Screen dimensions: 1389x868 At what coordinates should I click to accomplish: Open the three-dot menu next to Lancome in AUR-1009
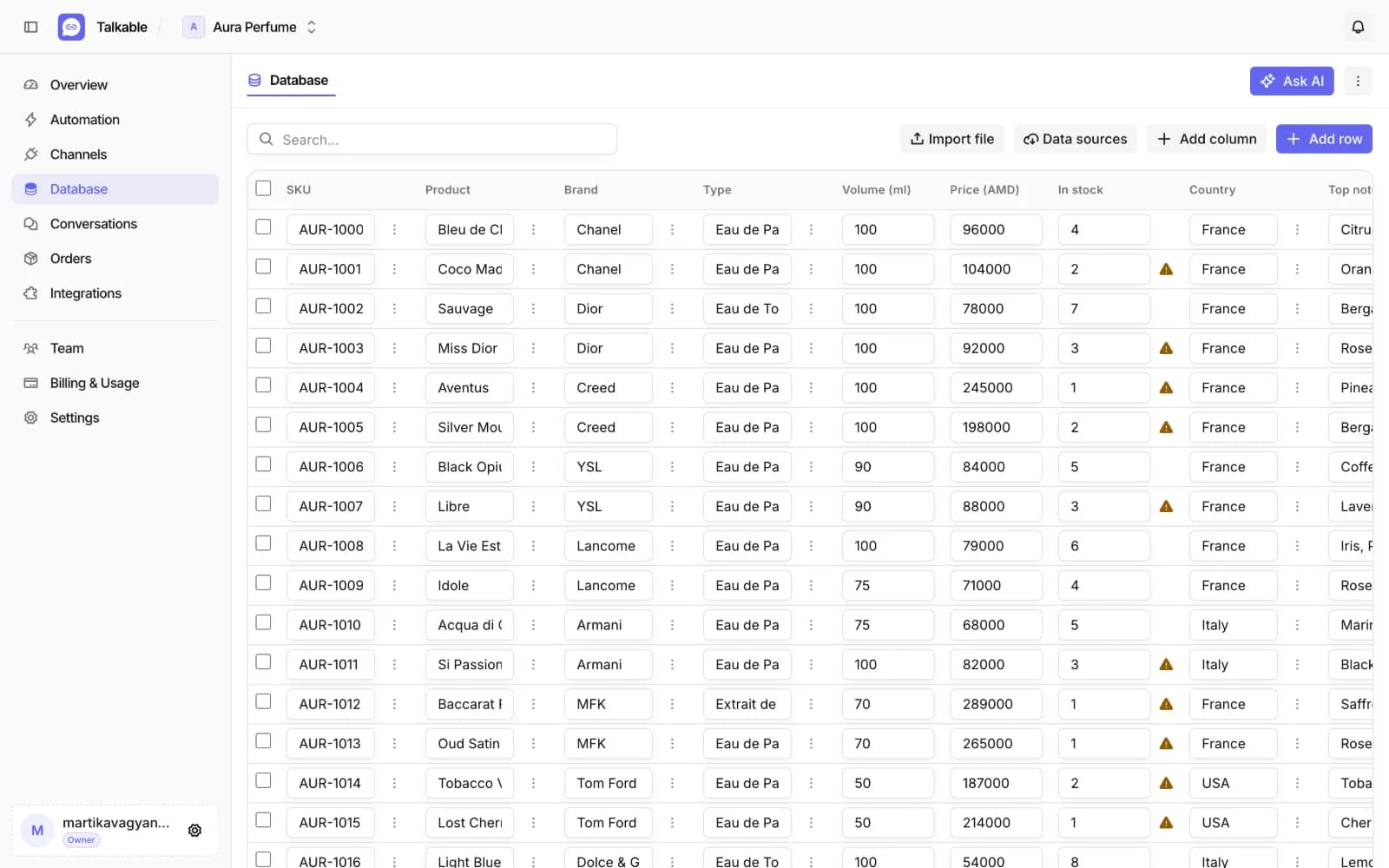672,585
